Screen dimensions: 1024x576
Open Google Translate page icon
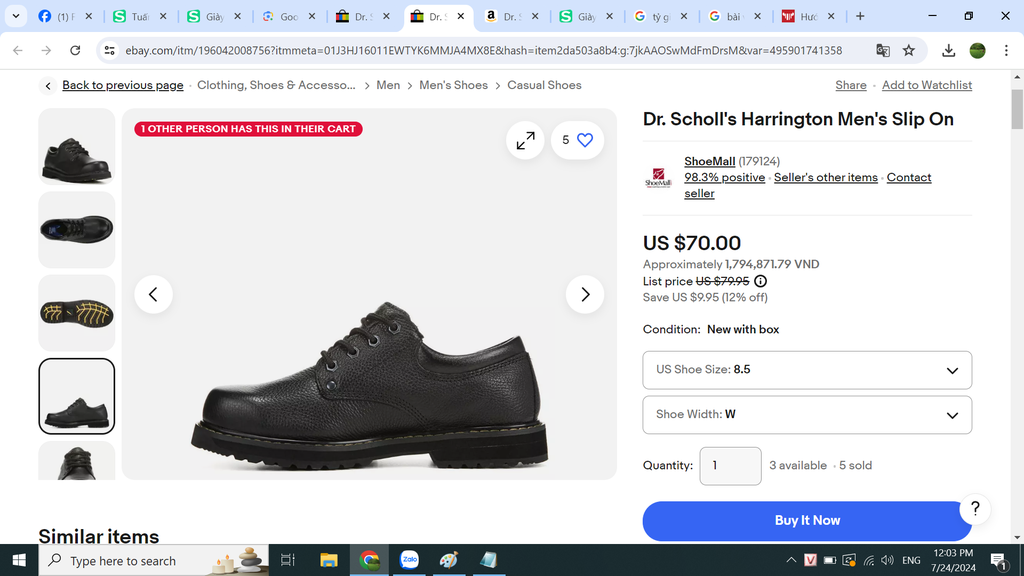coord(883,50)
